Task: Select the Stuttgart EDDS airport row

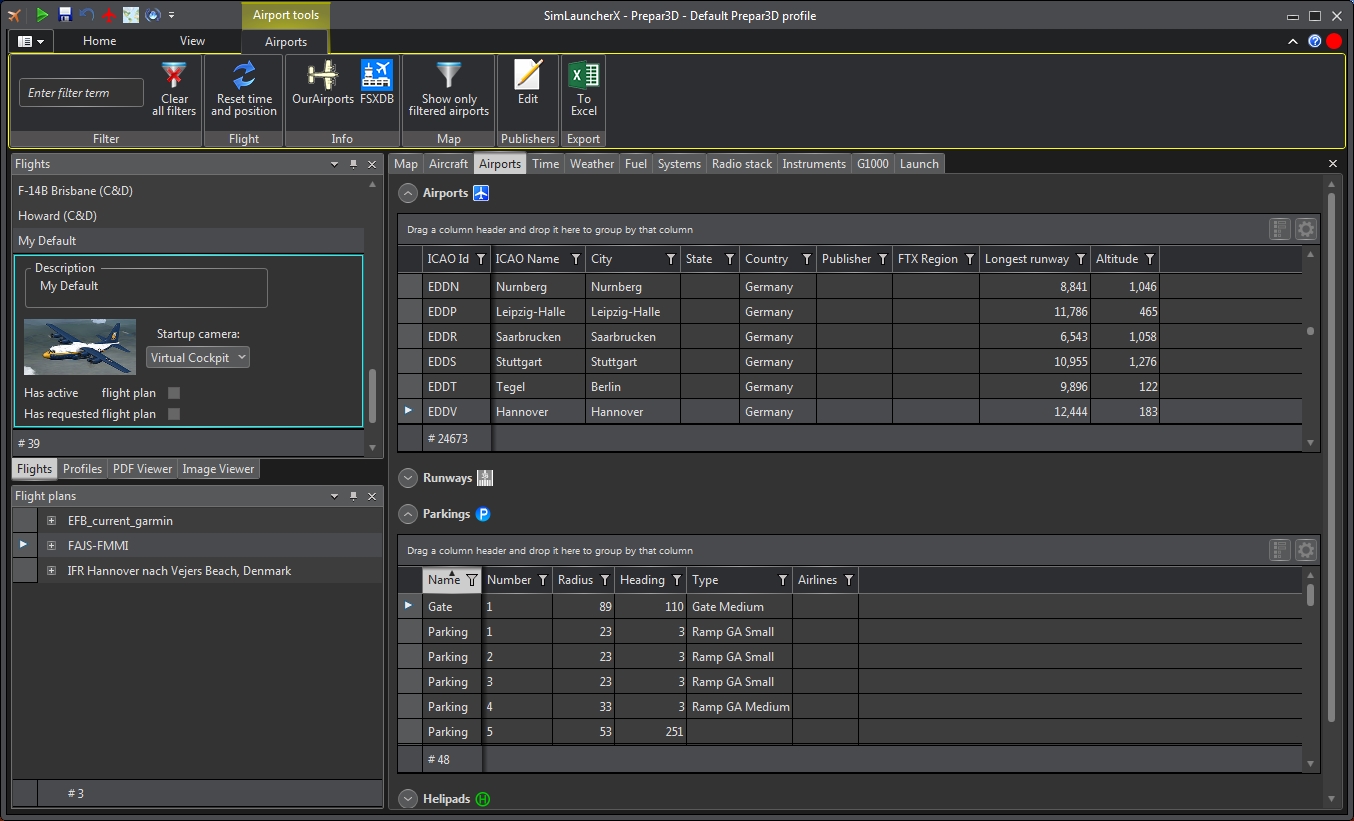Action: 850,362
